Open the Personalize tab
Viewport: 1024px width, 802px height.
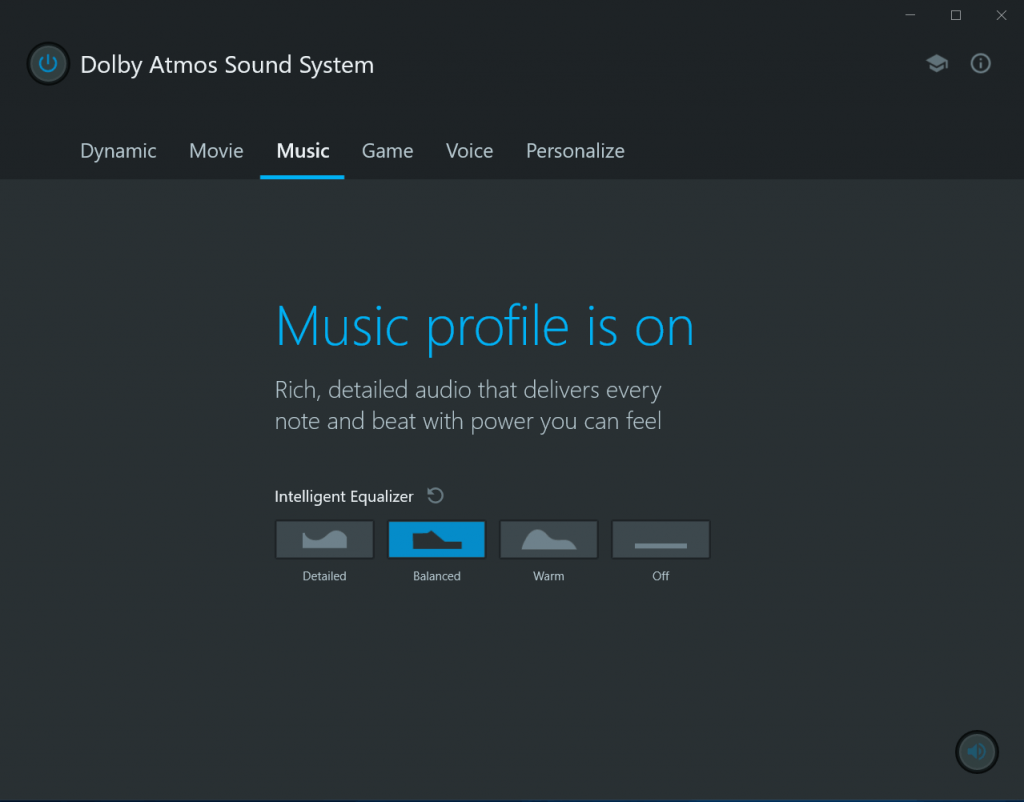575,150
